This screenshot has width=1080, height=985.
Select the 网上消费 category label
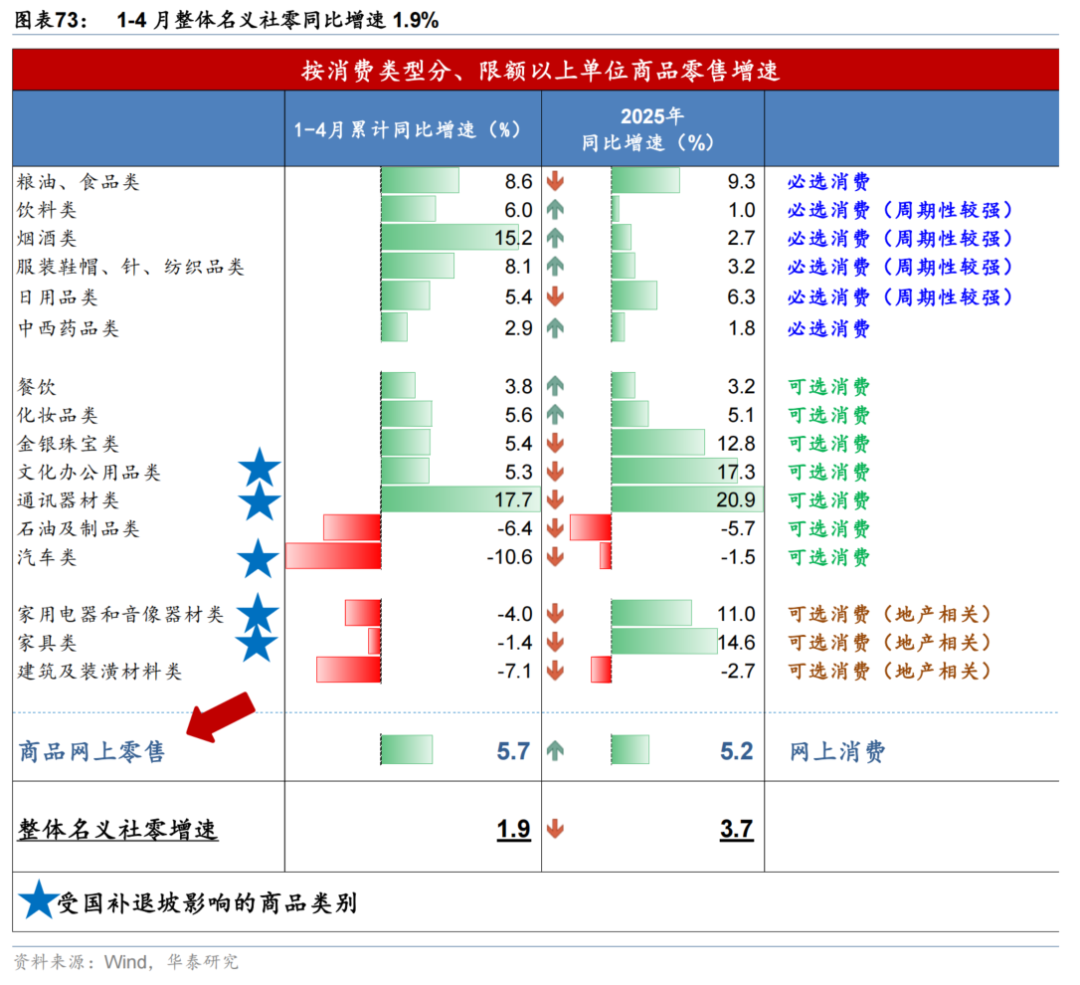(837, 751)
